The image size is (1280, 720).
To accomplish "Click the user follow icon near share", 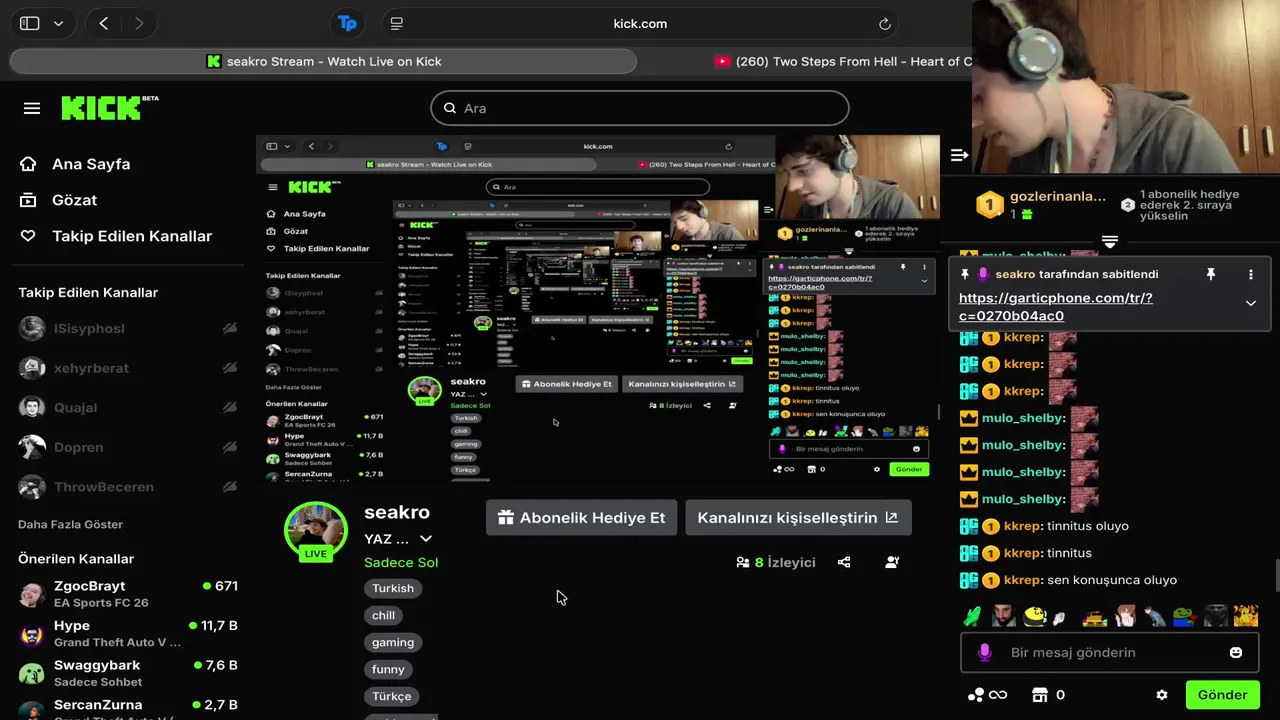I will tap(892, 562).
